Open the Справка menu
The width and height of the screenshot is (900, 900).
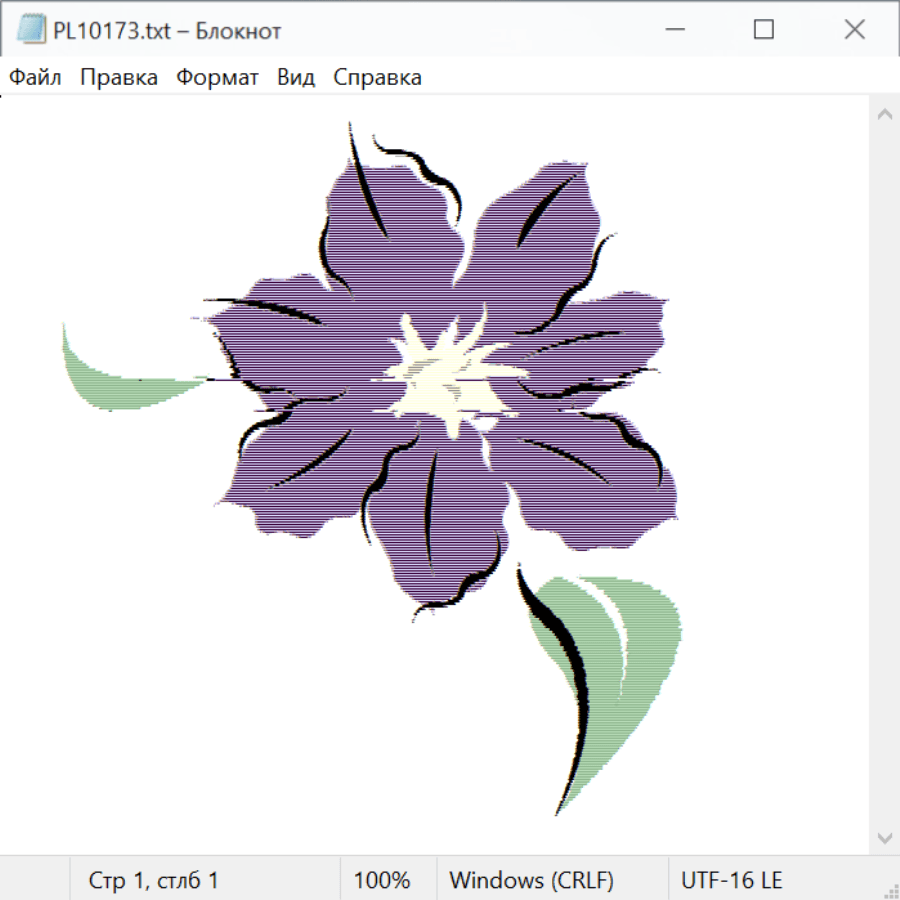tap(377, 78)
